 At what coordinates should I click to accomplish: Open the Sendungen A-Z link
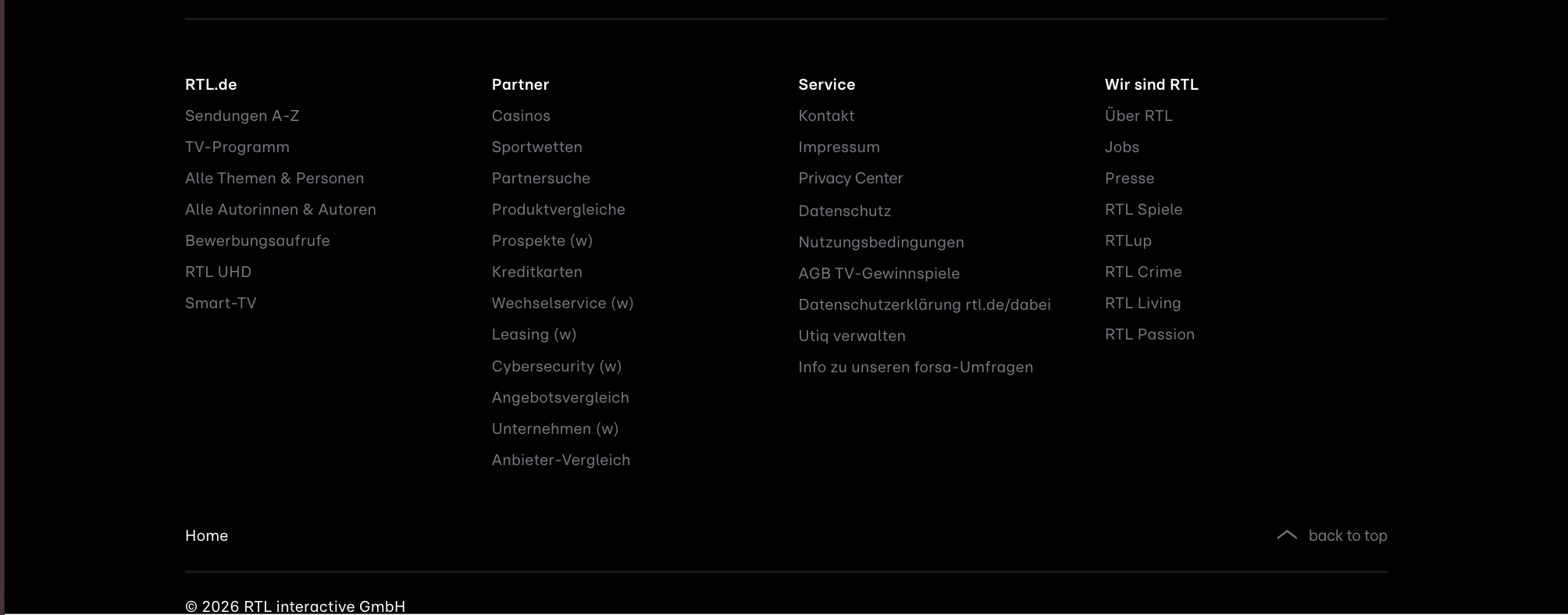click(x=242, y=116)
